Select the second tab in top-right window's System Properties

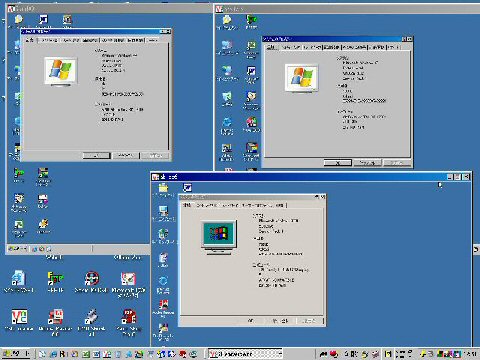pos(291,47)
